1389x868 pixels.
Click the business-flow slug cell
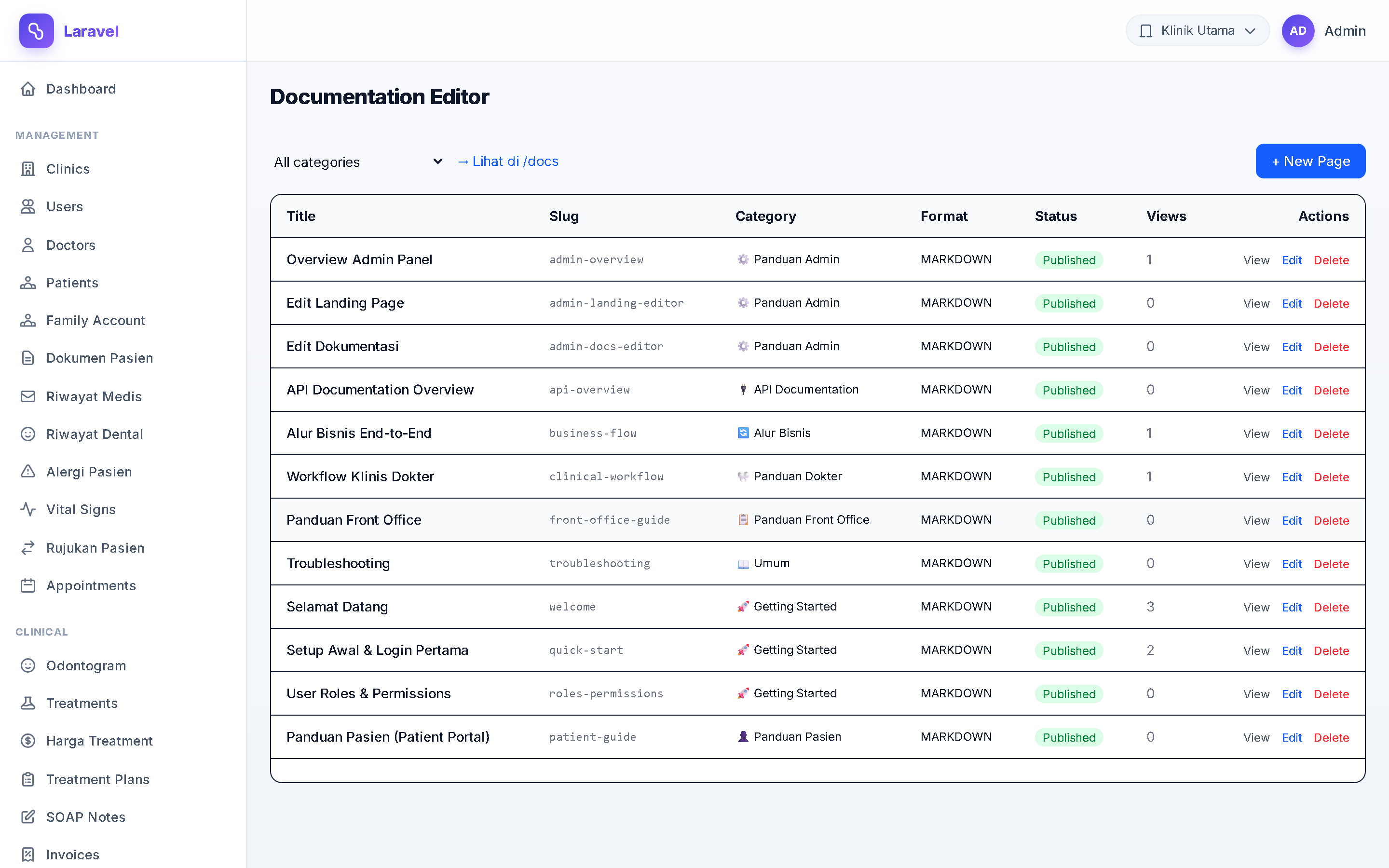[592, 434]
